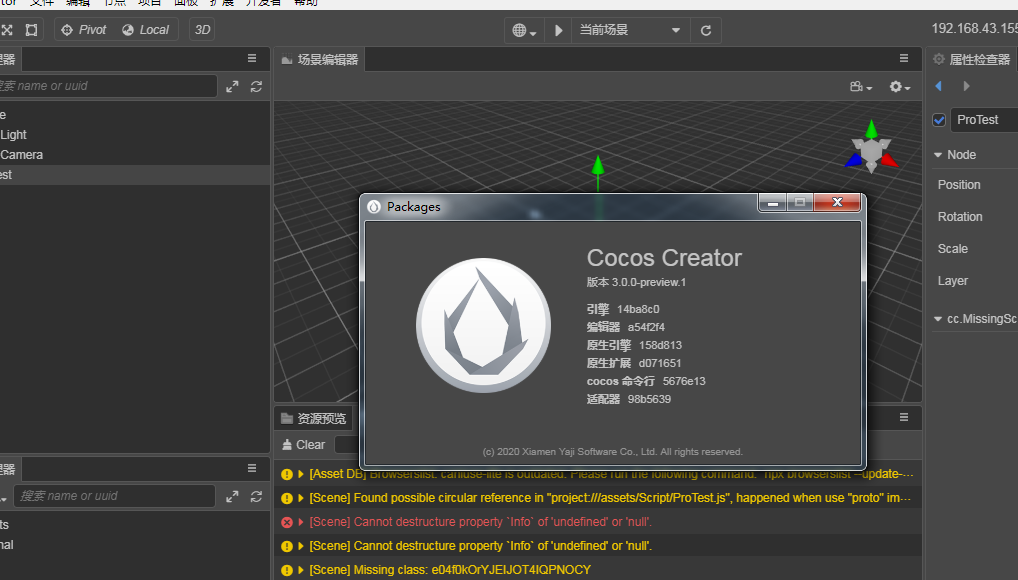
Task: Go back in inspector history
Action: 938,86
